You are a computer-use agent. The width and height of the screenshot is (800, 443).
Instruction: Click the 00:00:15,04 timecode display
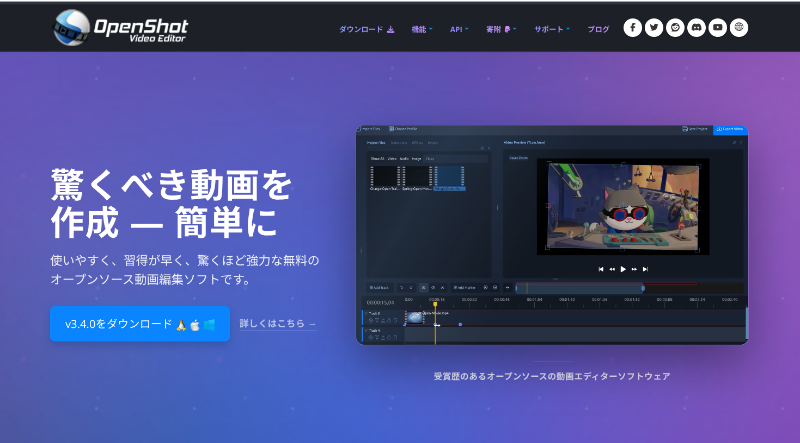coord(380,303)
